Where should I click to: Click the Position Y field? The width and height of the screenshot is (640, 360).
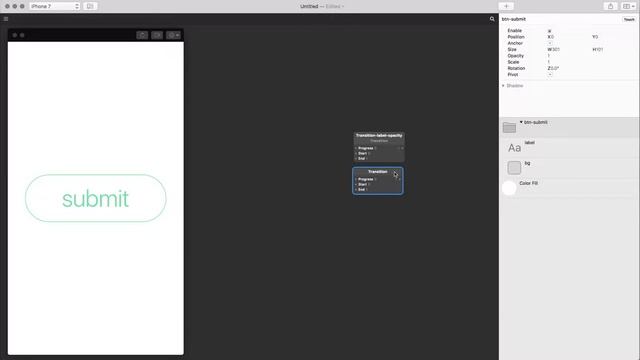pyautogui.click(x=595, y=37)
